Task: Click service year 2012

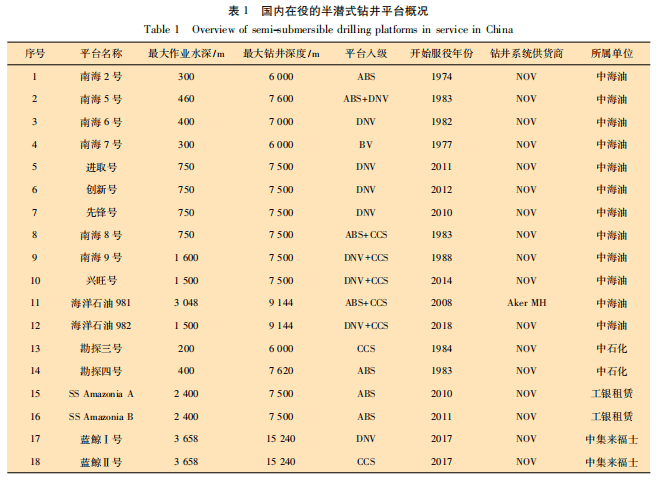Action: click(442, 190)
